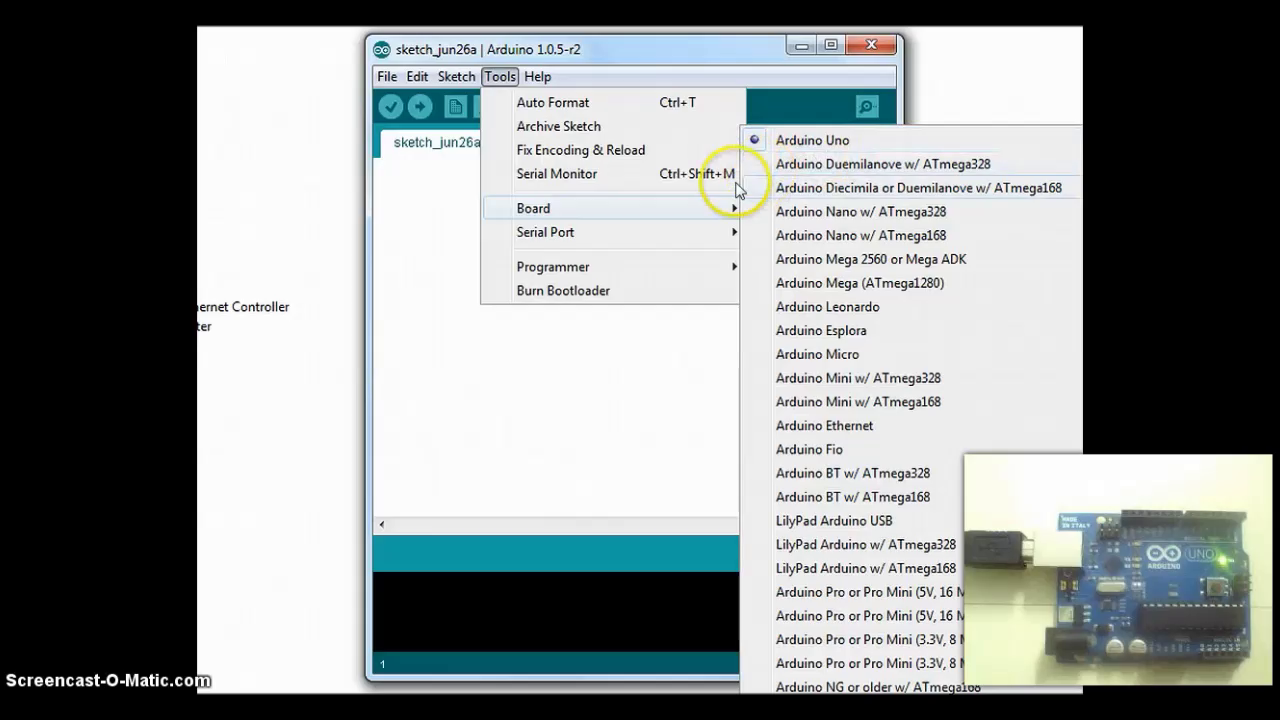This screenshot has width=1280, height=720.
Task: Select Arduino Mega 2560 or Mega ADK
Action: click(870, 259)
